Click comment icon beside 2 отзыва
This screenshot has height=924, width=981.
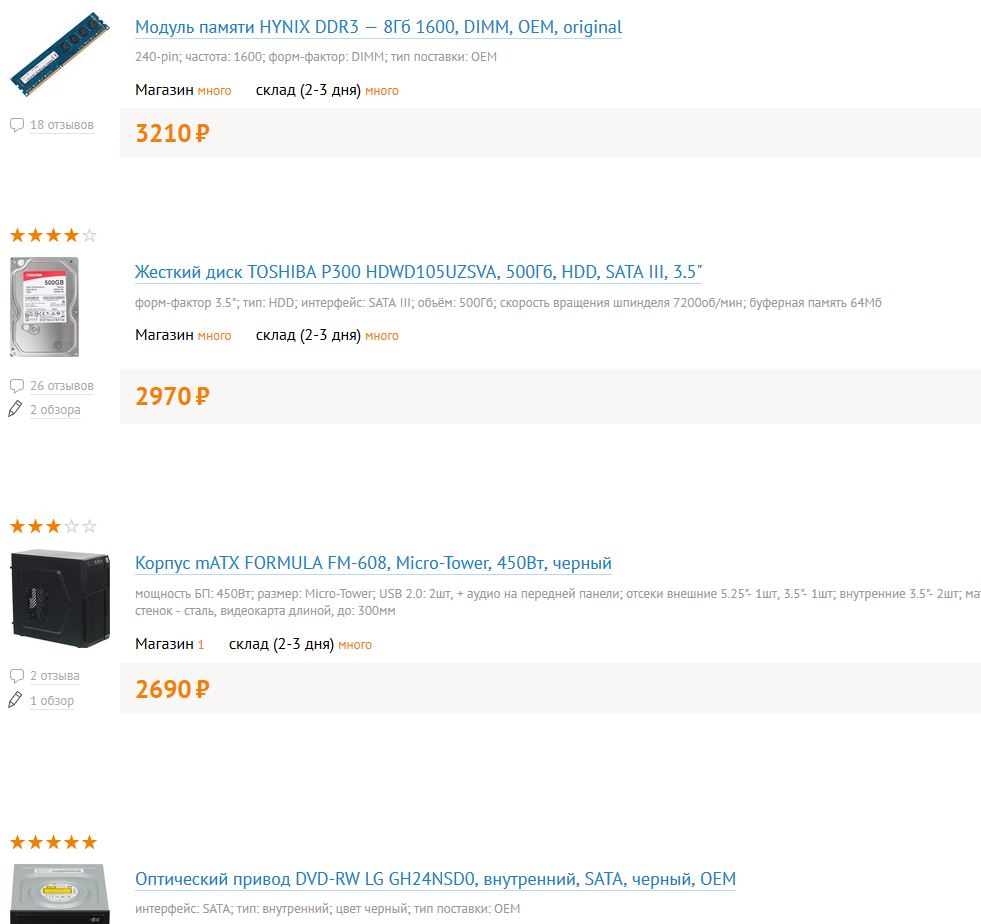click(17, 676)
